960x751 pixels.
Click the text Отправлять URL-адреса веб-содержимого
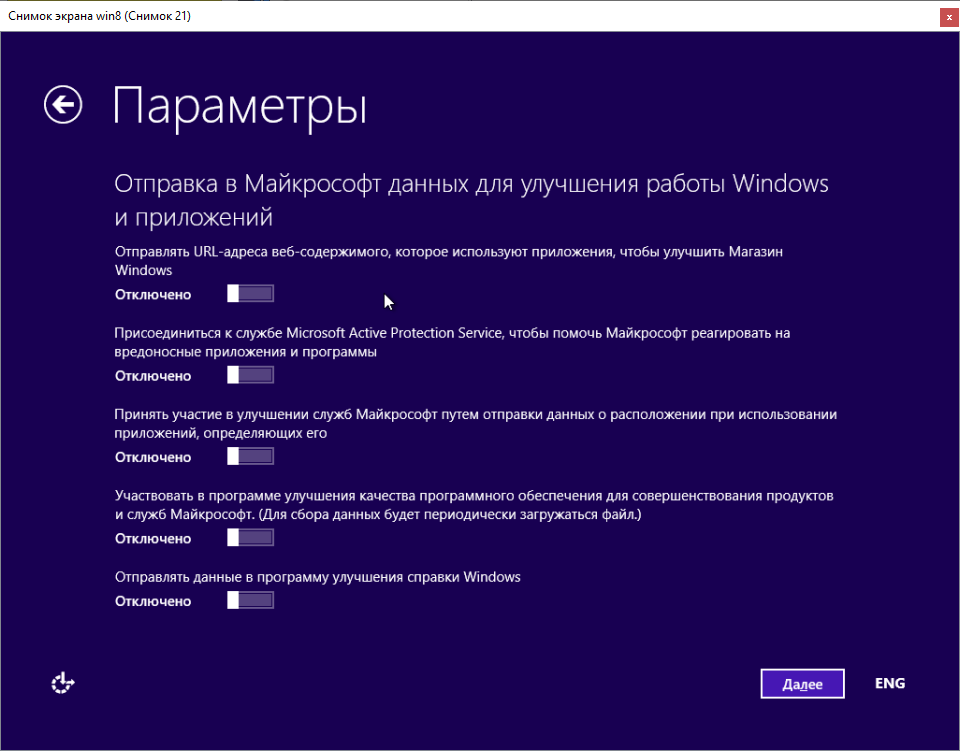point(448,261)
